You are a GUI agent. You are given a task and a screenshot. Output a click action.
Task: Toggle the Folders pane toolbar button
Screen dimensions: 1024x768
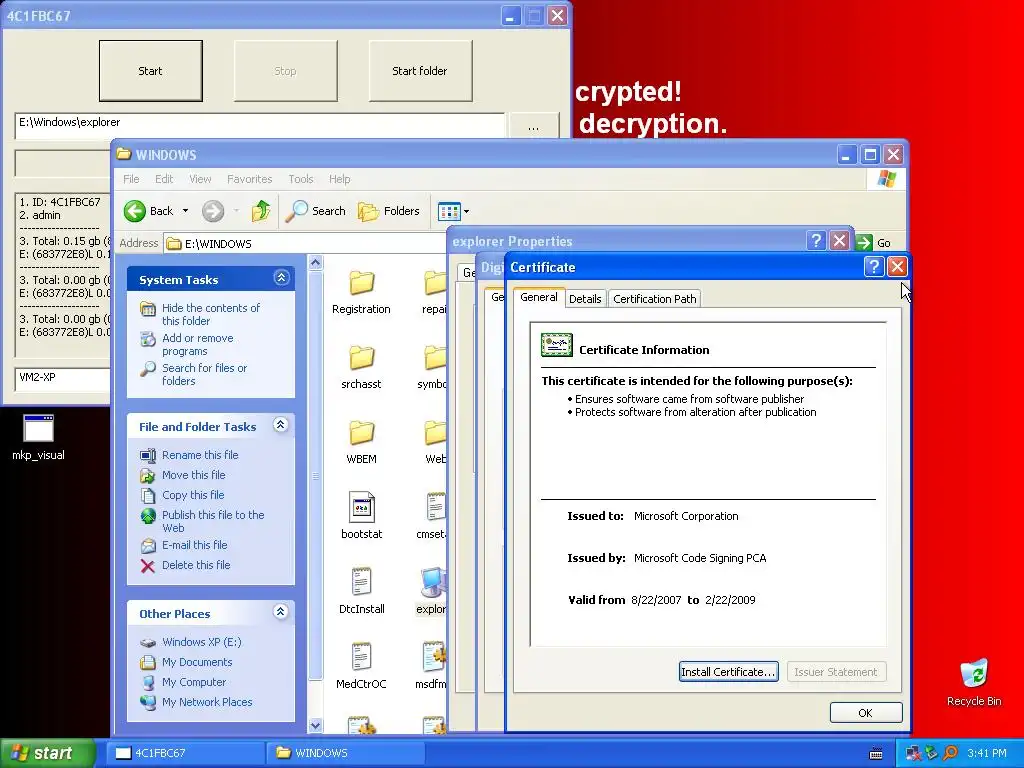(x=389, y=211)
